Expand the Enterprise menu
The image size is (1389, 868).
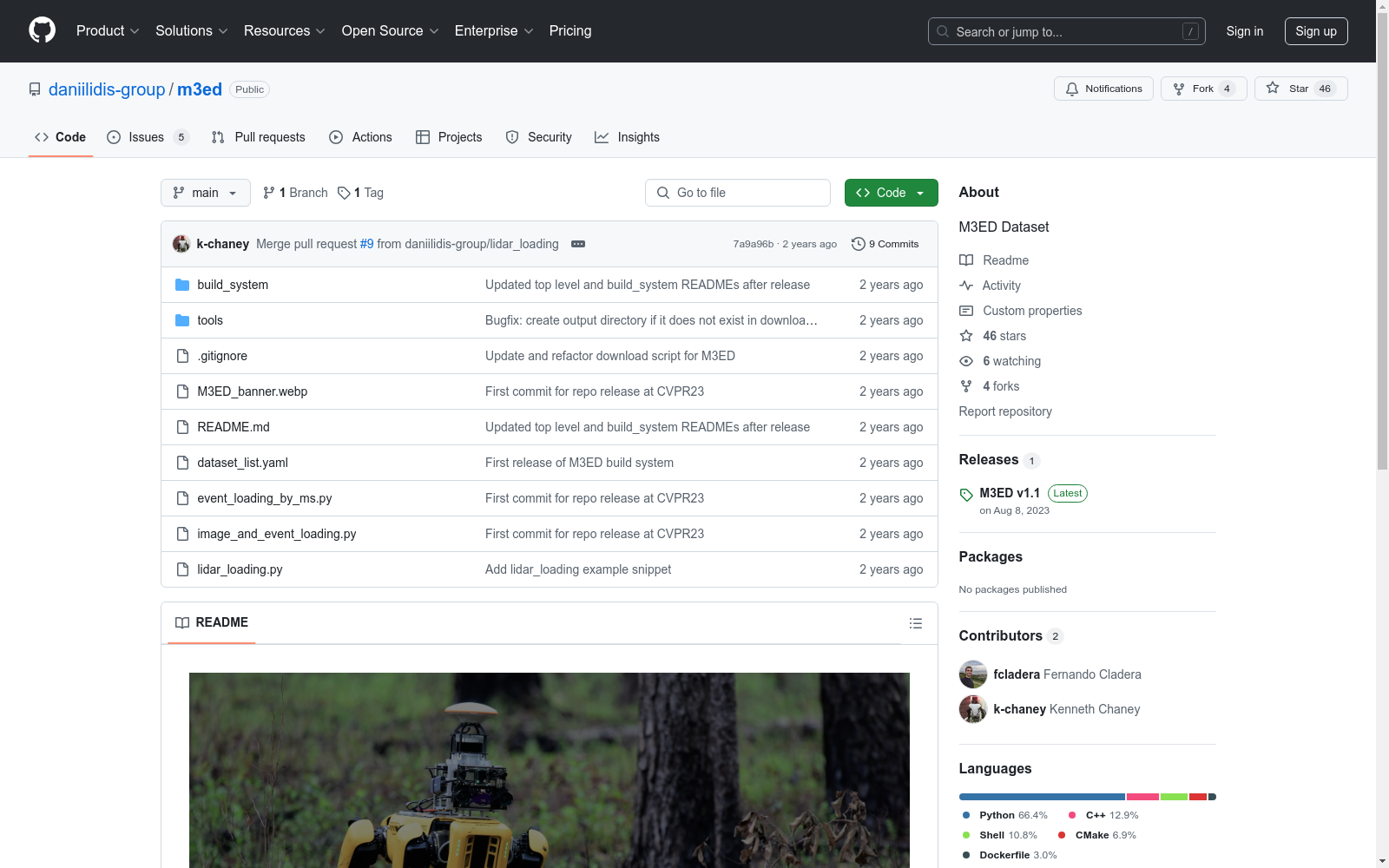[x=494, y=30]
